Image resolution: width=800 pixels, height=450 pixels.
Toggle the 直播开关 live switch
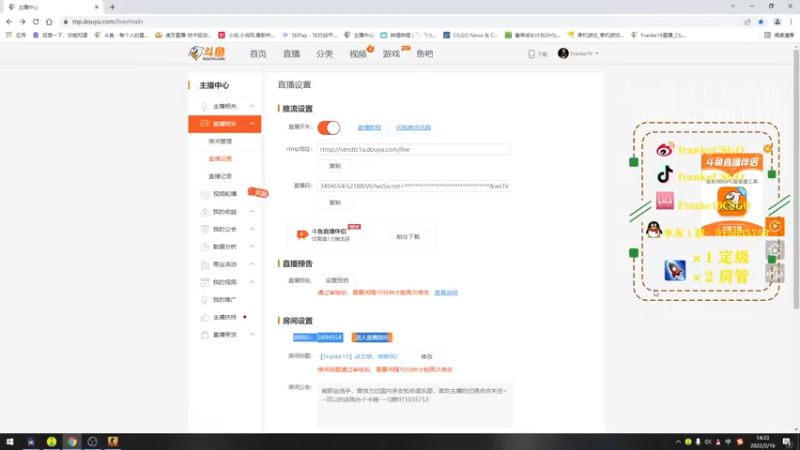pos(329,128)
